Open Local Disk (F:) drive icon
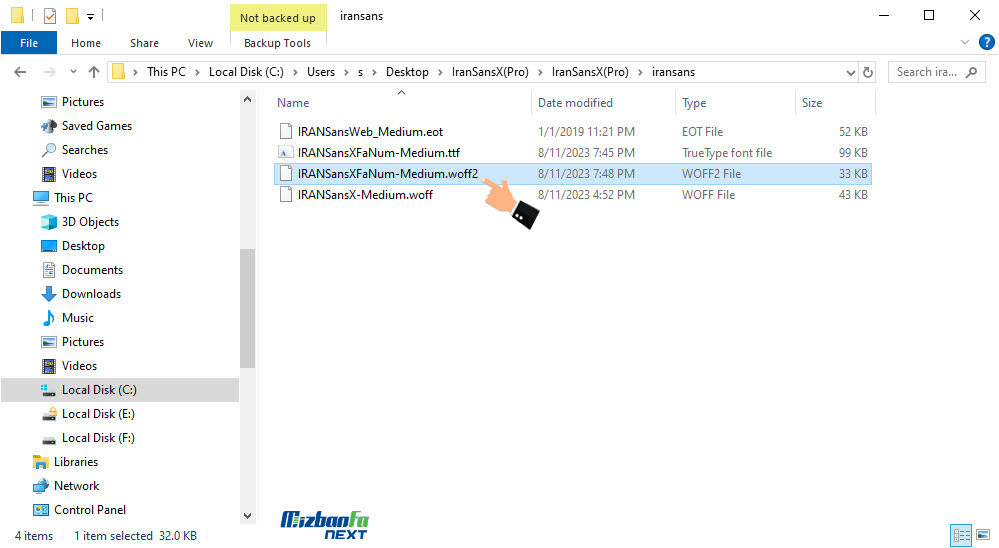 click(48, 438)
